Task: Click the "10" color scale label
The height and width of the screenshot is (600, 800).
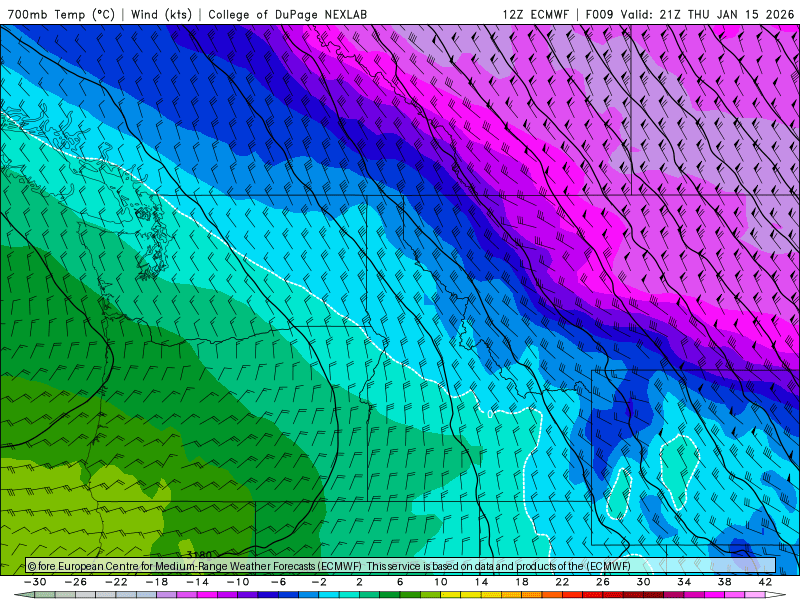Action: pos(441,582)
